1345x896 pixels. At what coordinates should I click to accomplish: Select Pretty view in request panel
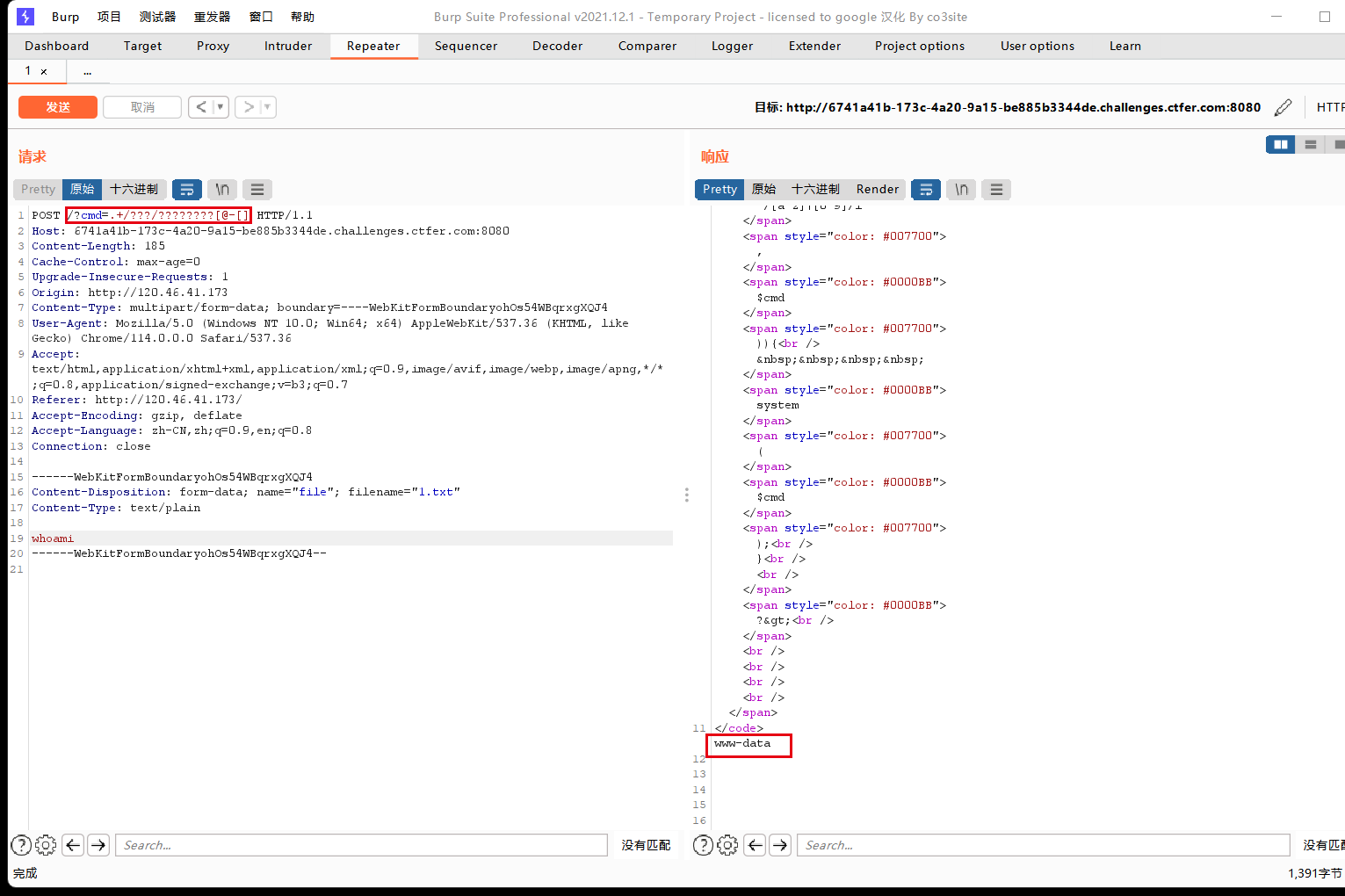point(38,189)
